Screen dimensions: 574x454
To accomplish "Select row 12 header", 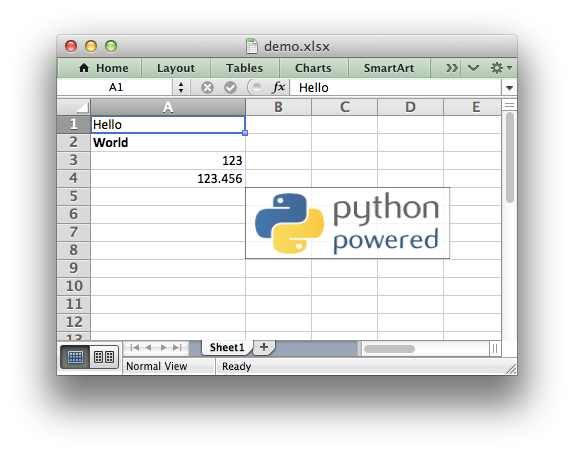I will click(74, 322).
